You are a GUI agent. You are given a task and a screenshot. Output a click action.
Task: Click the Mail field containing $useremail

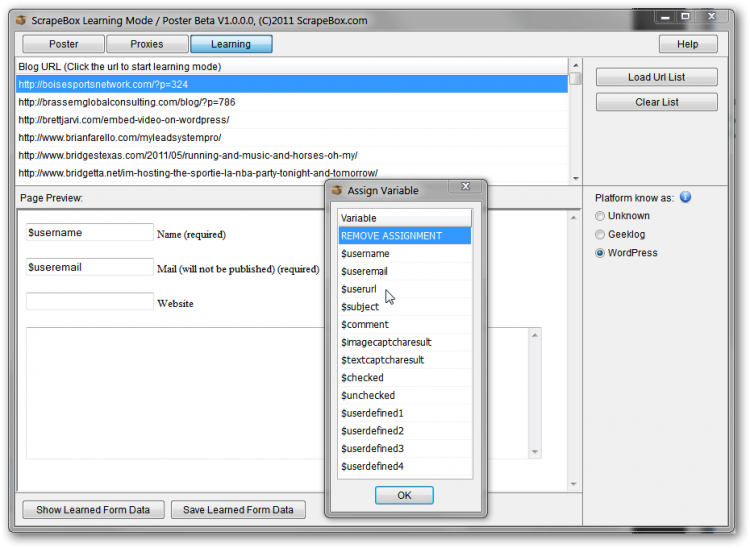click(x=89, y=267)
